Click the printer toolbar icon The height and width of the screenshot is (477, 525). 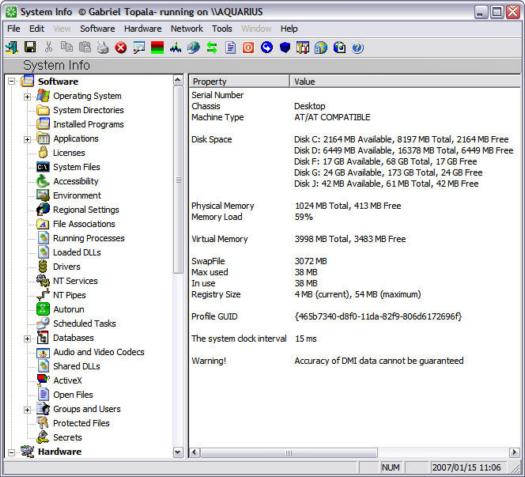(x=103, y=48)
